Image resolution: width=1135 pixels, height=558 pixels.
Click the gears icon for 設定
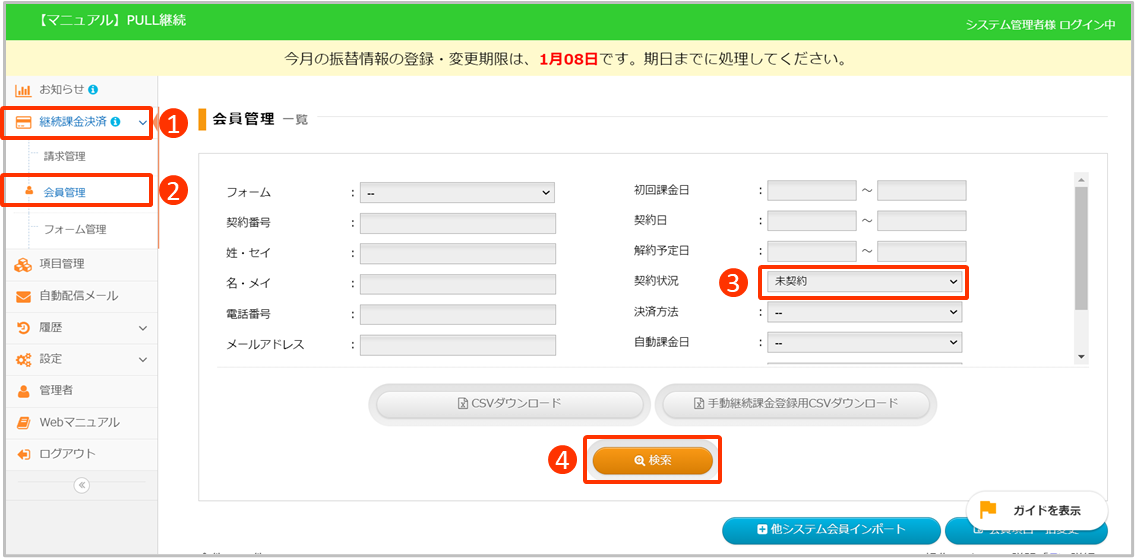tap(22, 359)
